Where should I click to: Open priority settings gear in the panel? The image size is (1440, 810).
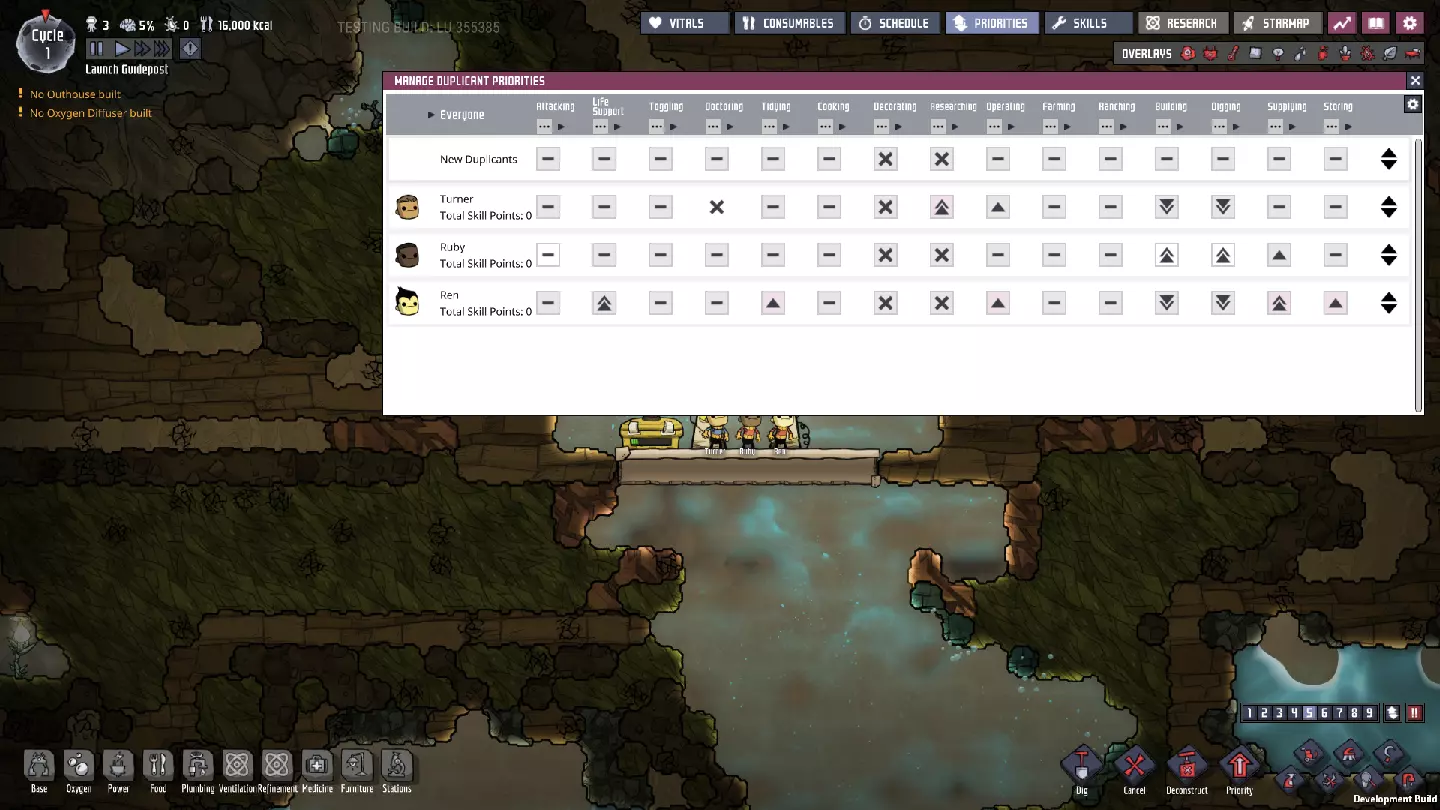(x=1412, y=104)
